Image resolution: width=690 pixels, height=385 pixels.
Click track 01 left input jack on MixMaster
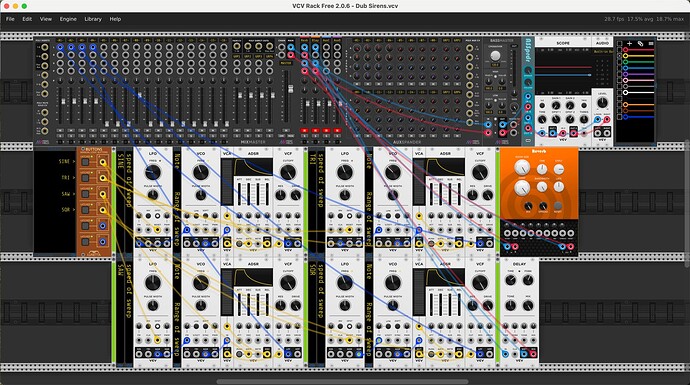[x=60, y=47]
